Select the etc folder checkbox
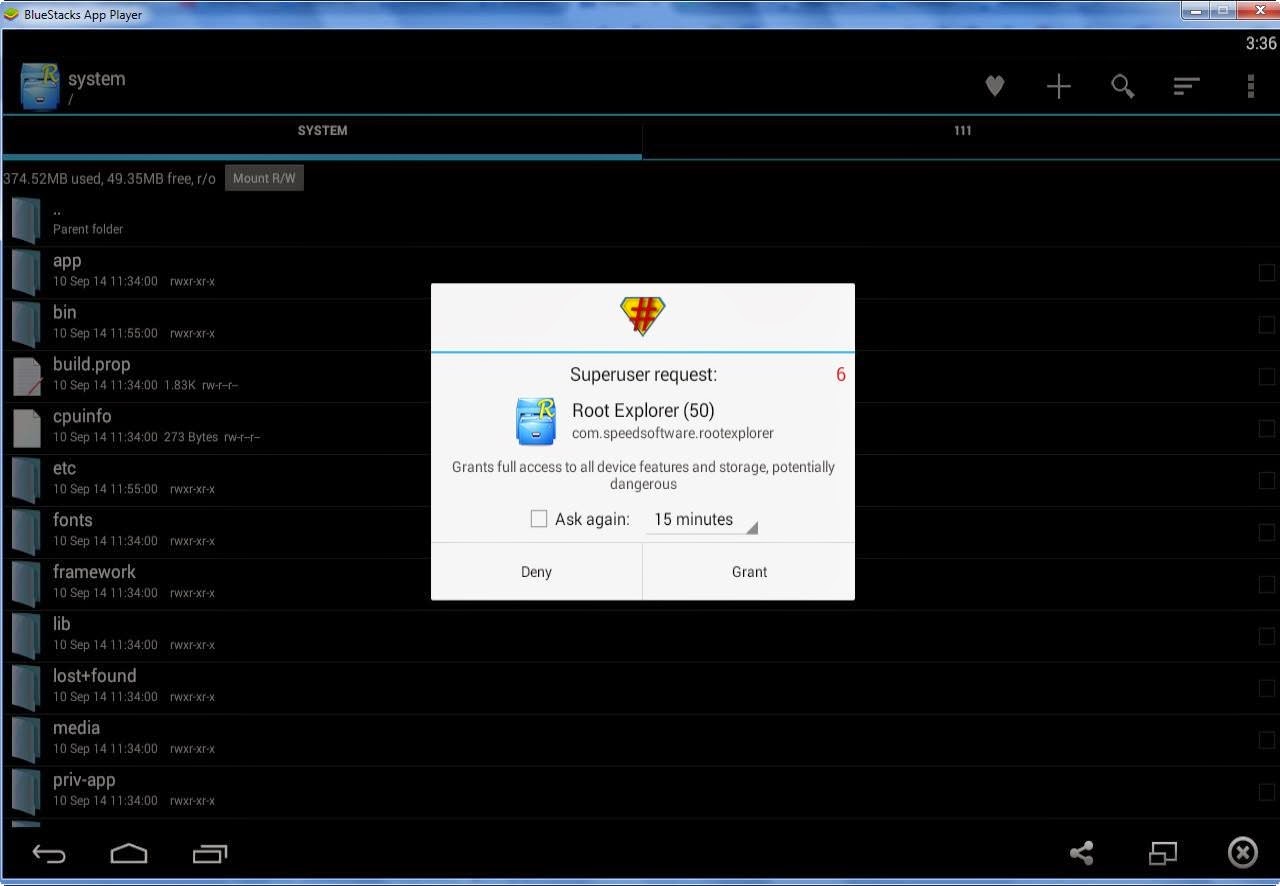Image resolution: width=1280 pixels, height=886 pixels. (x=1267, y=480)
